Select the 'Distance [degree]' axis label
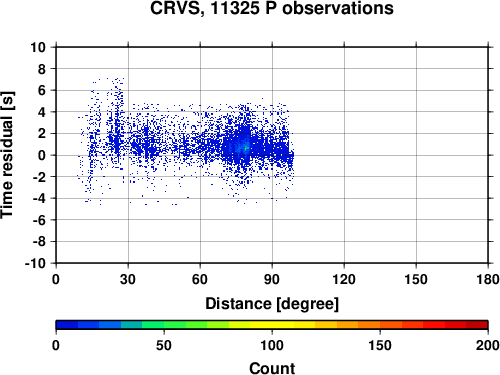The image size is (500, 375). coord(272,304)
